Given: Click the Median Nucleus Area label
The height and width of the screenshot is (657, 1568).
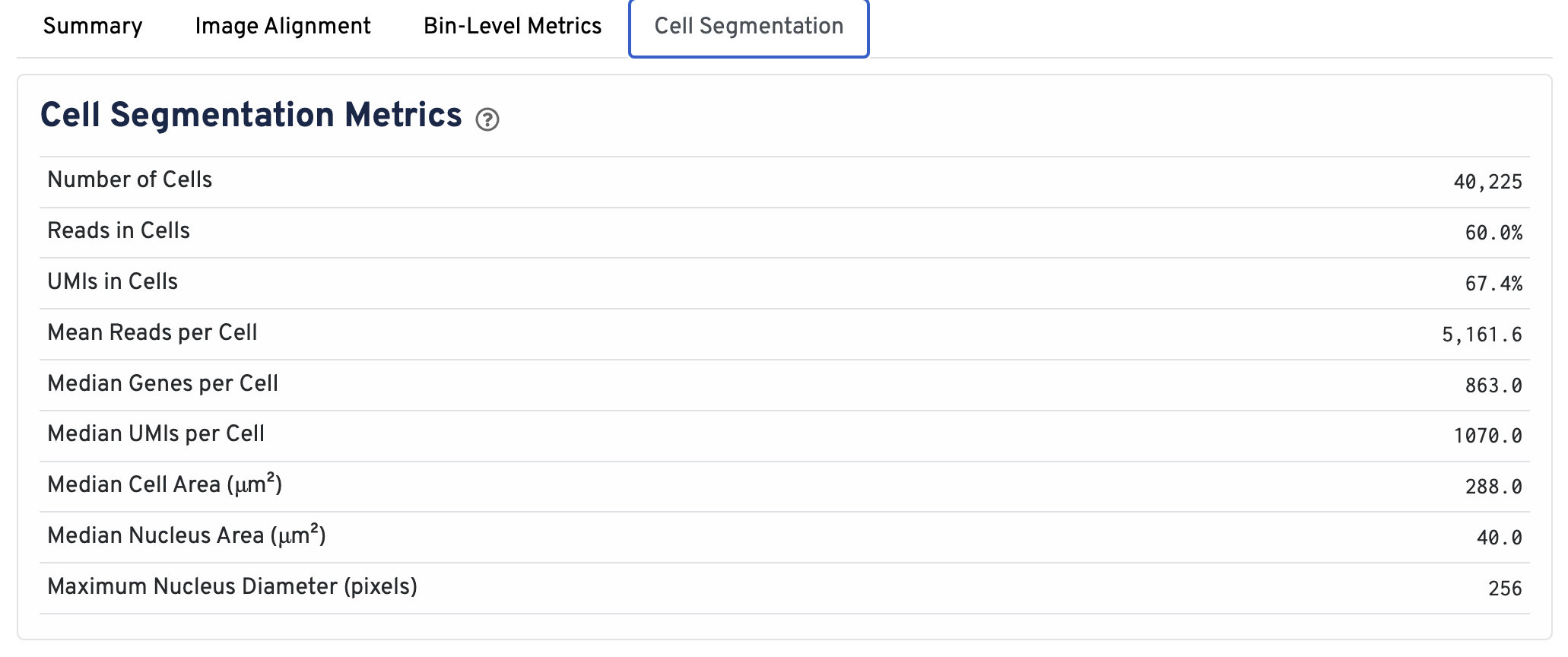Looking at the screenshot, I should pos(186,536).
